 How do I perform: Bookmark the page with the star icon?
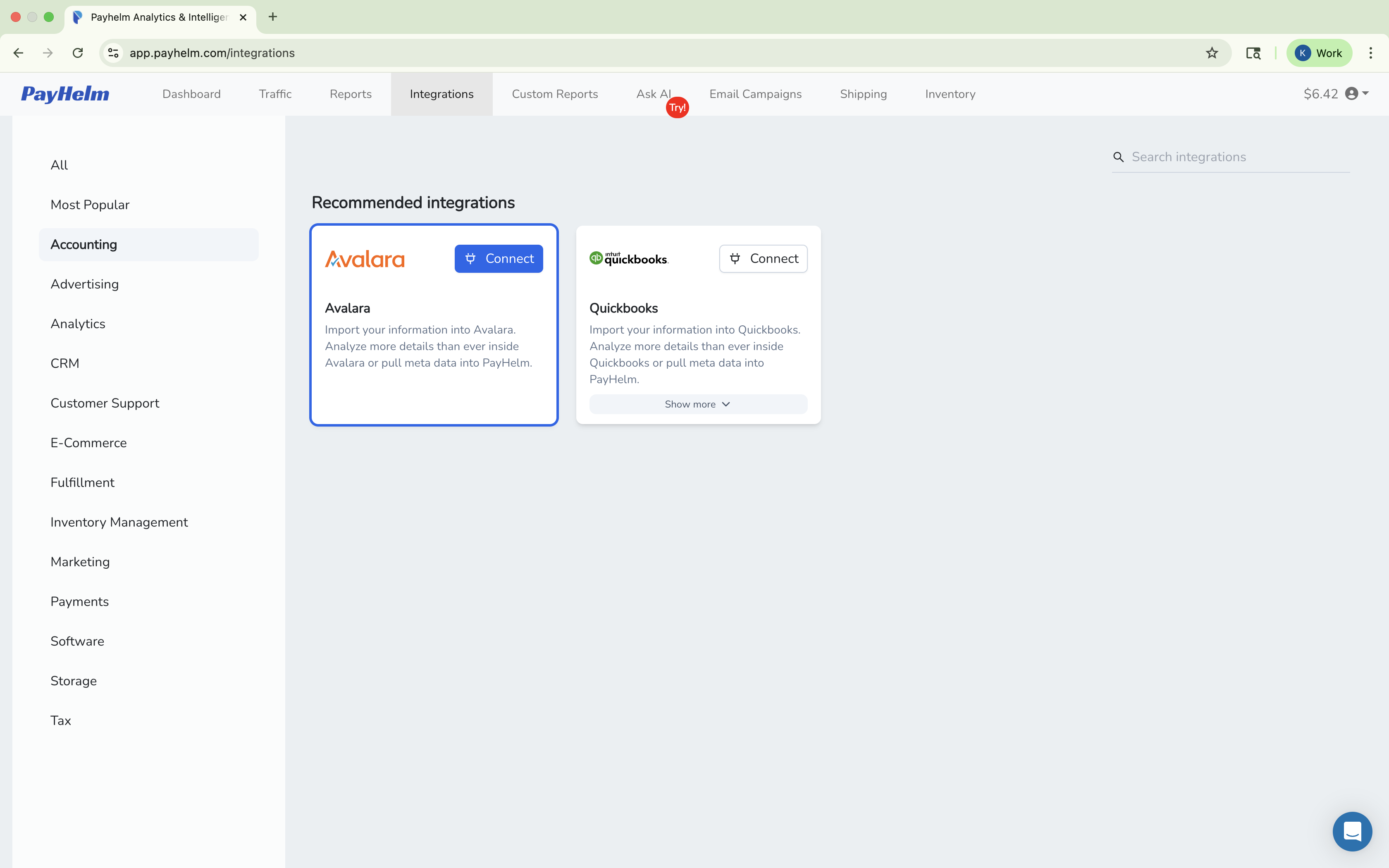(x=1212, y=53)
